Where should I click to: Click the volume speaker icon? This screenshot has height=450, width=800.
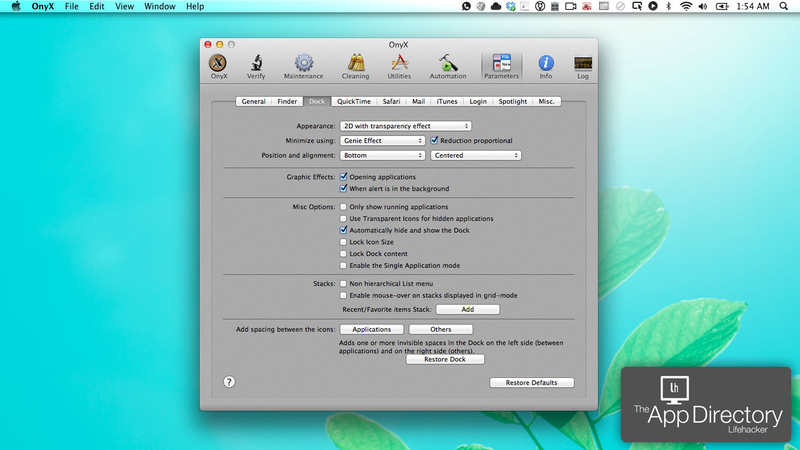[703, 6]
